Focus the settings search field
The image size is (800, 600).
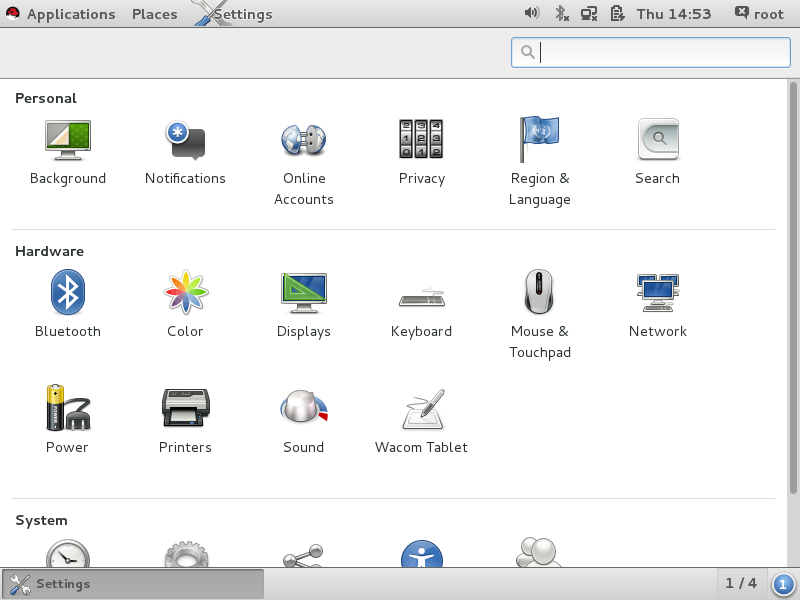[651, 52]
